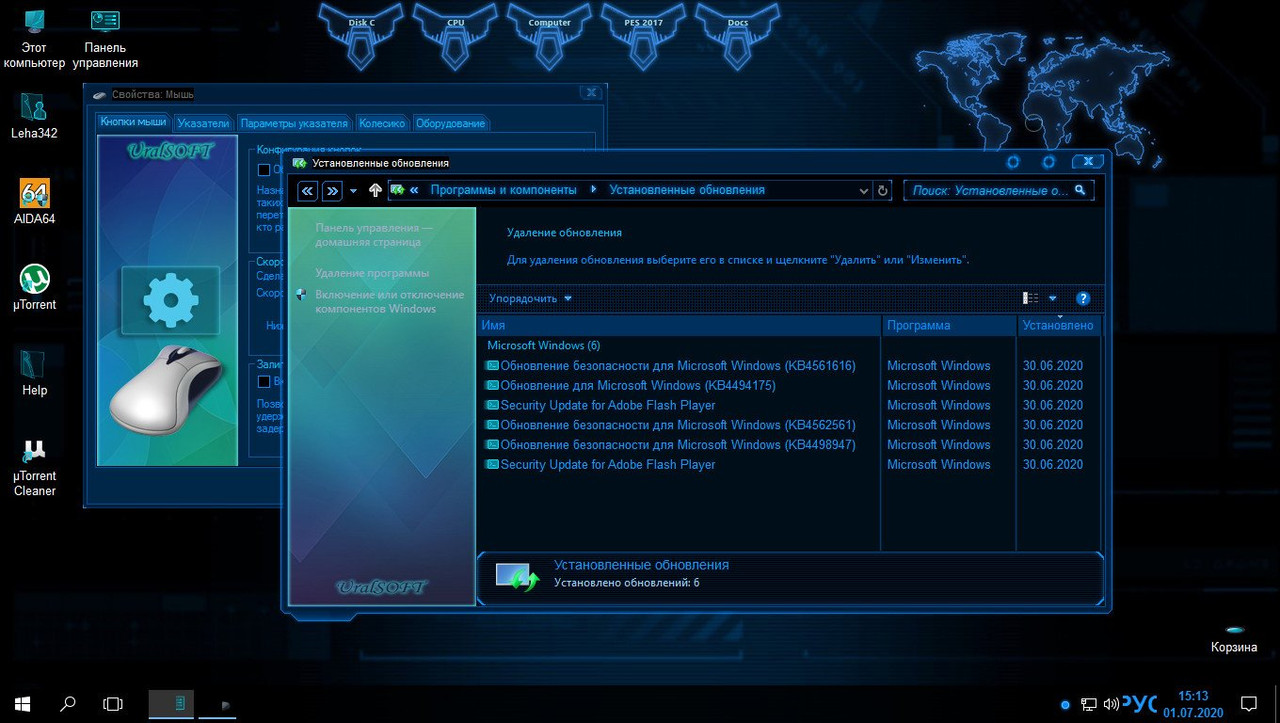Collapse the Microsoft Windows (6) group

point(543,345)
